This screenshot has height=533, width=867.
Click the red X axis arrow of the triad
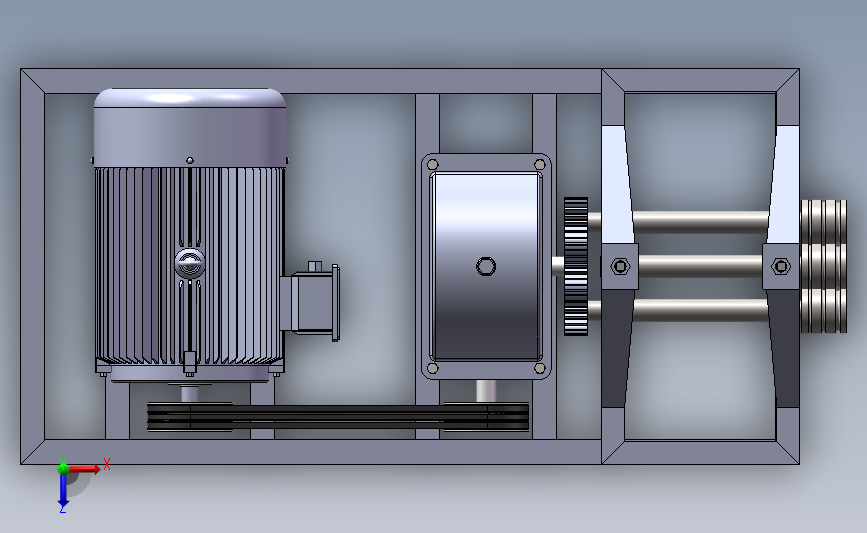coord(85,469)
